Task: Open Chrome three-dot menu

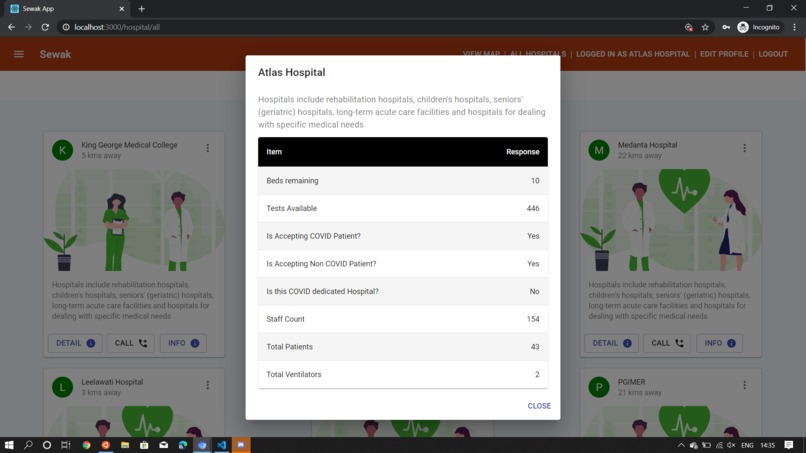Action: [x=795, y=27]
